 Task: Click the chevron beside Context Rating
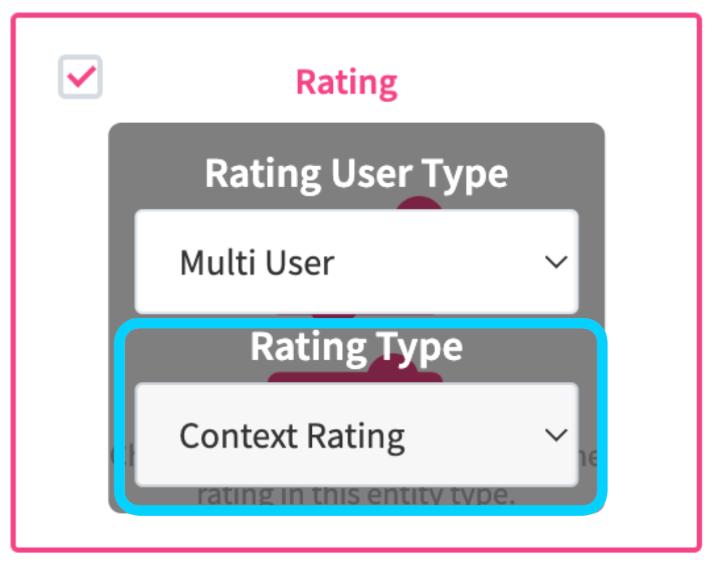click(555, 436)
